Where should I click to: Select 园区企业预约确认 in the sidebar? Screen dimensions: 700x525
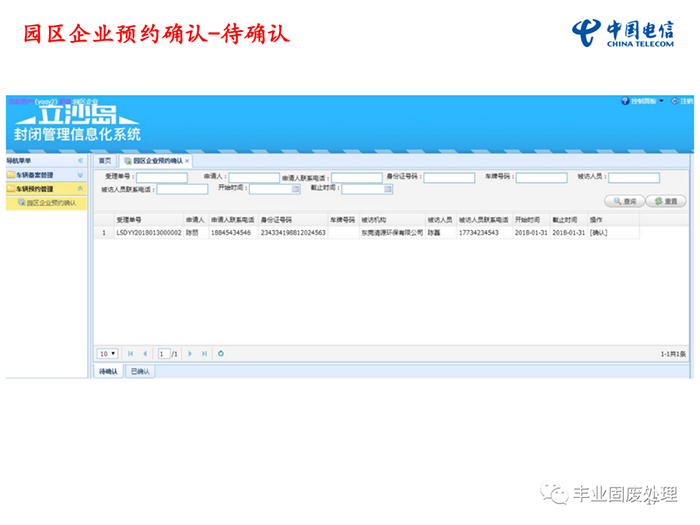coord(50,202)
